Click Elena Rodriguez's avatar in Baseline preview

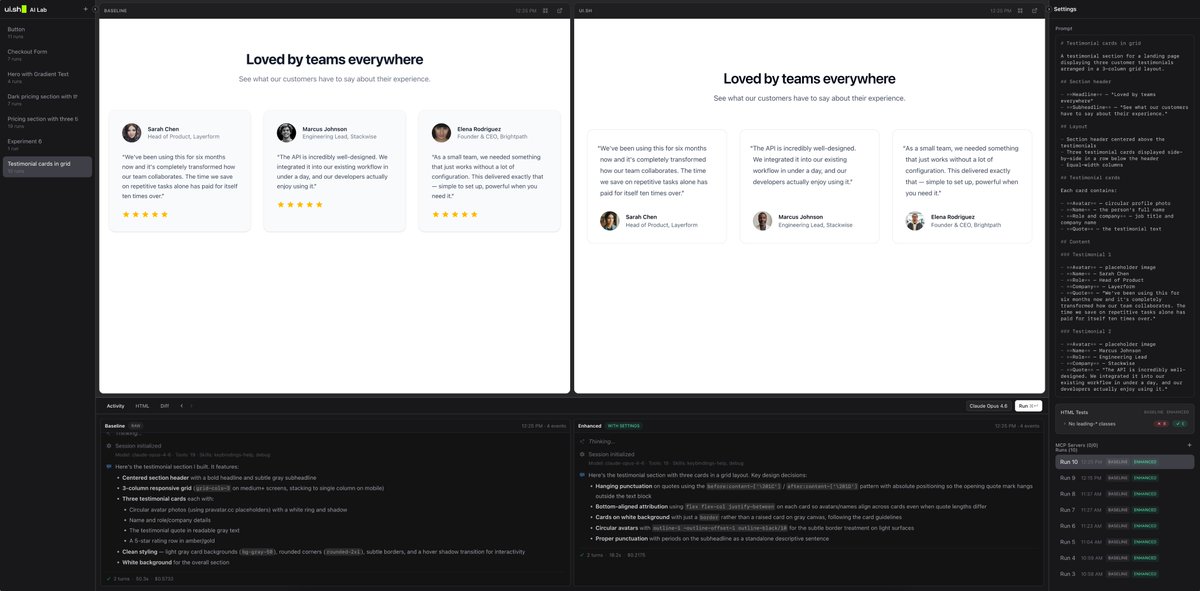[x=441, y=133]
